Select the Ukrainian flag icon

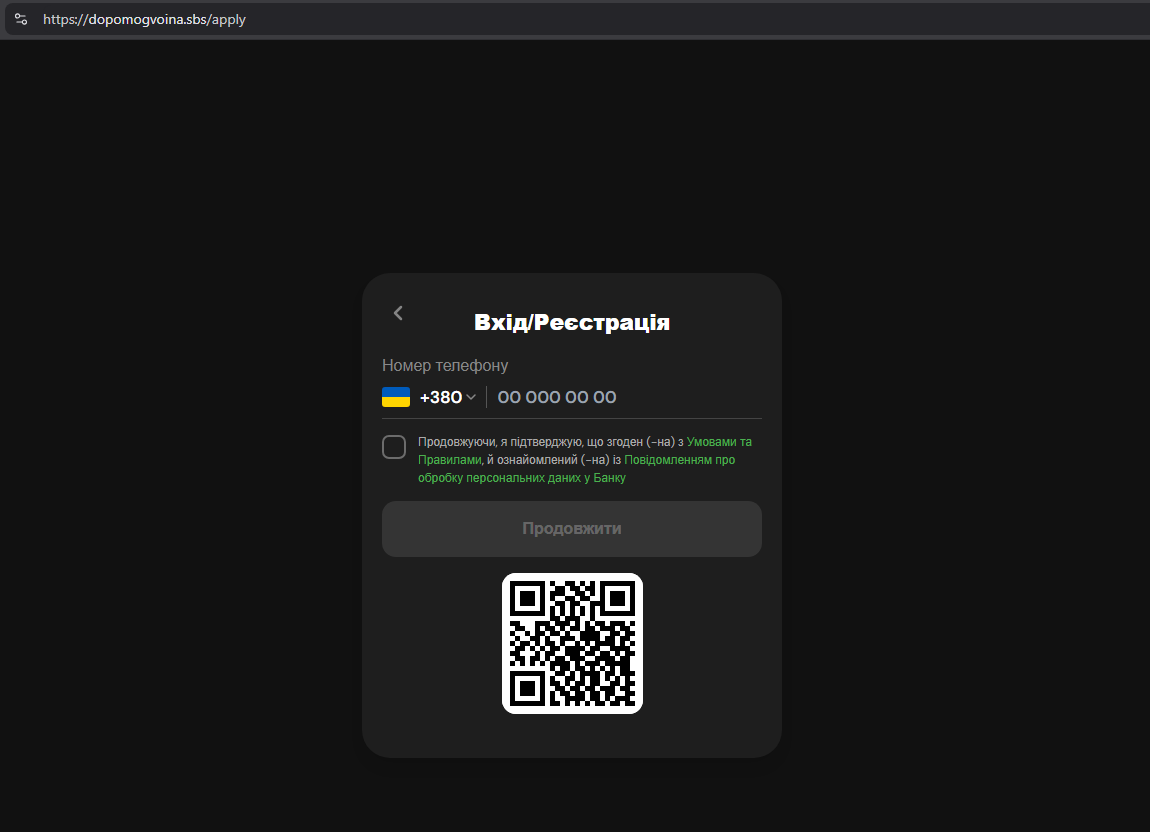[397, 396]
